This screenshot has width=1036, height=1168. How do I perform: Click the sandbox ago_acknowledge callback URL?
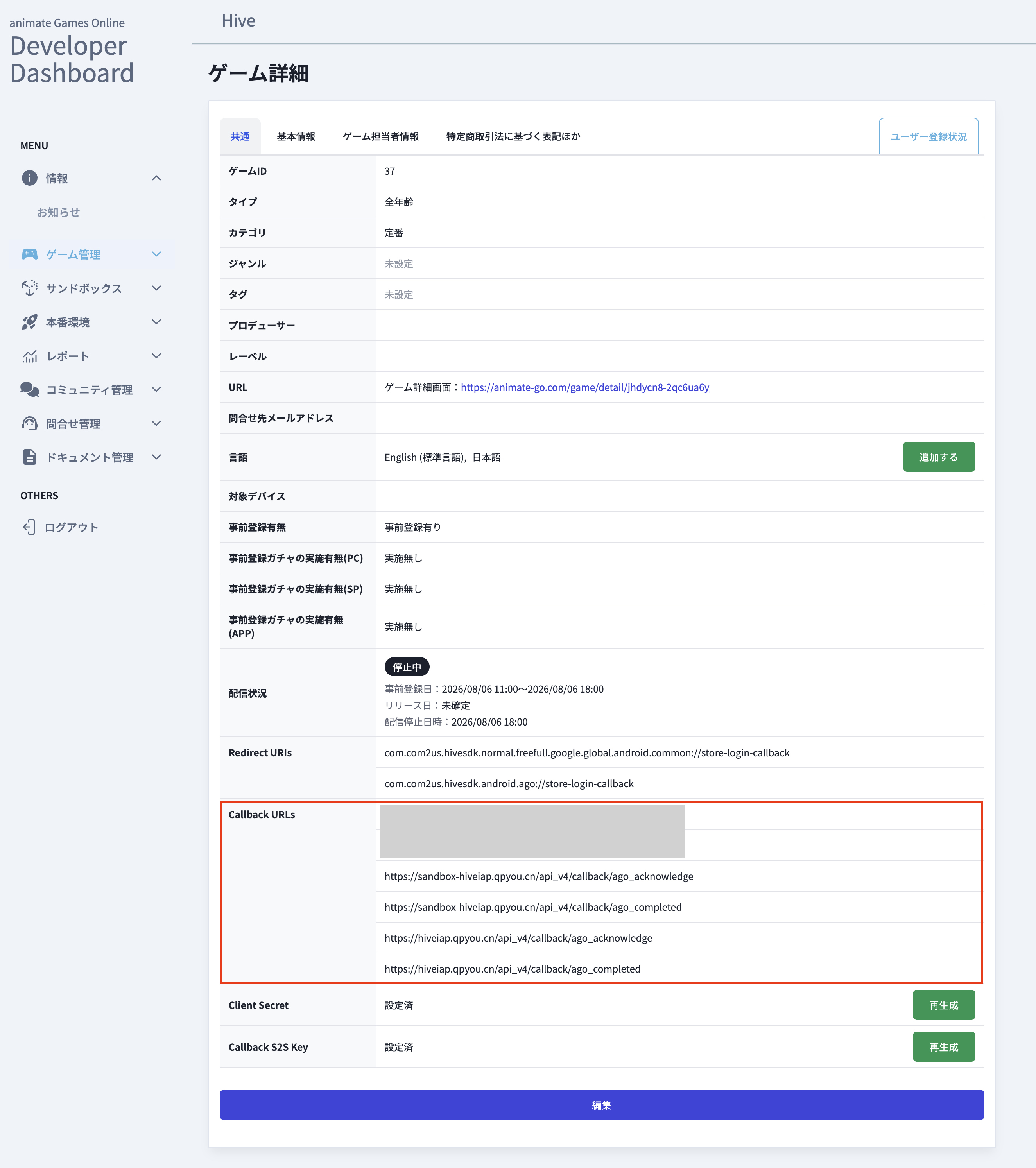539,876
